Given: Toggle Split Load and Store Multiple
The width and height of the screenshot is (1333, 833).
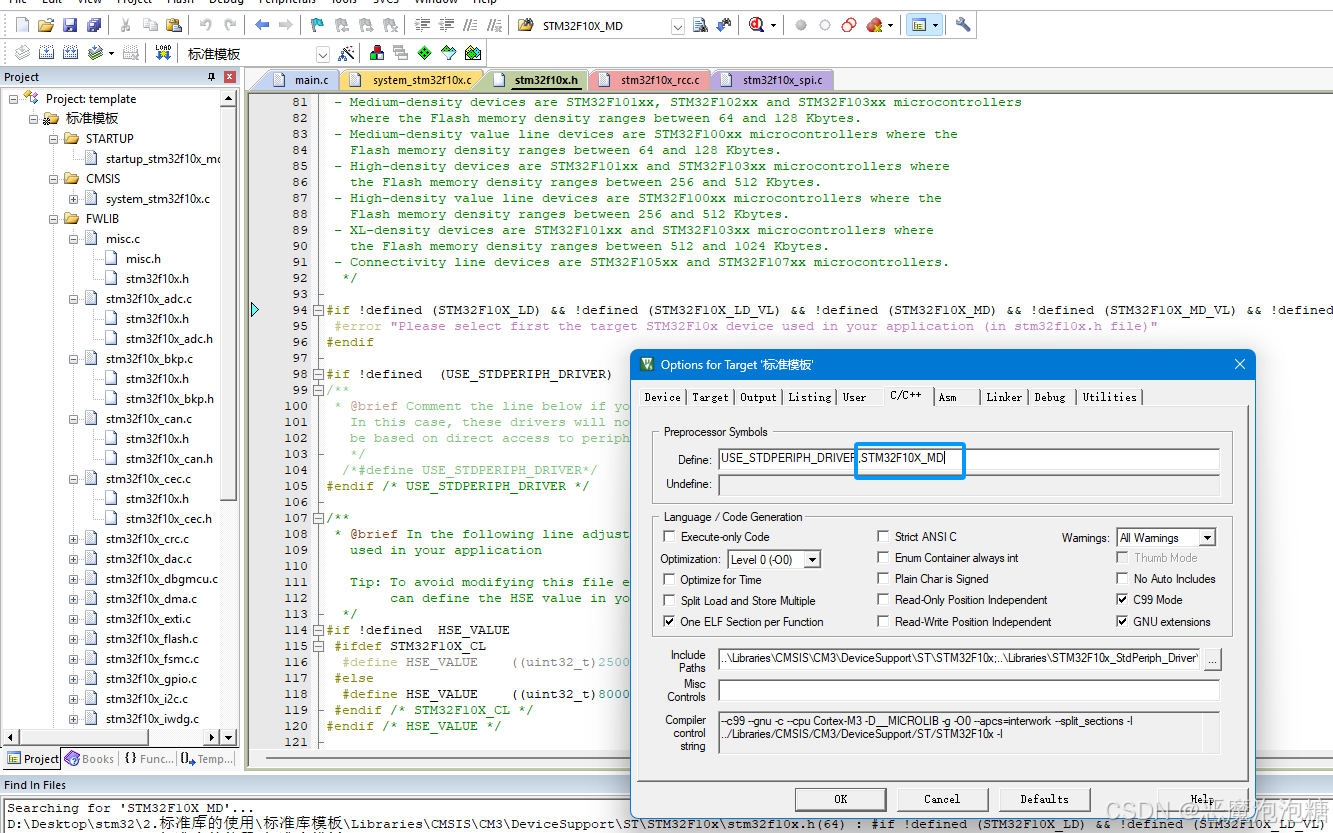Looking at the screenshot, I should [670, 600].
